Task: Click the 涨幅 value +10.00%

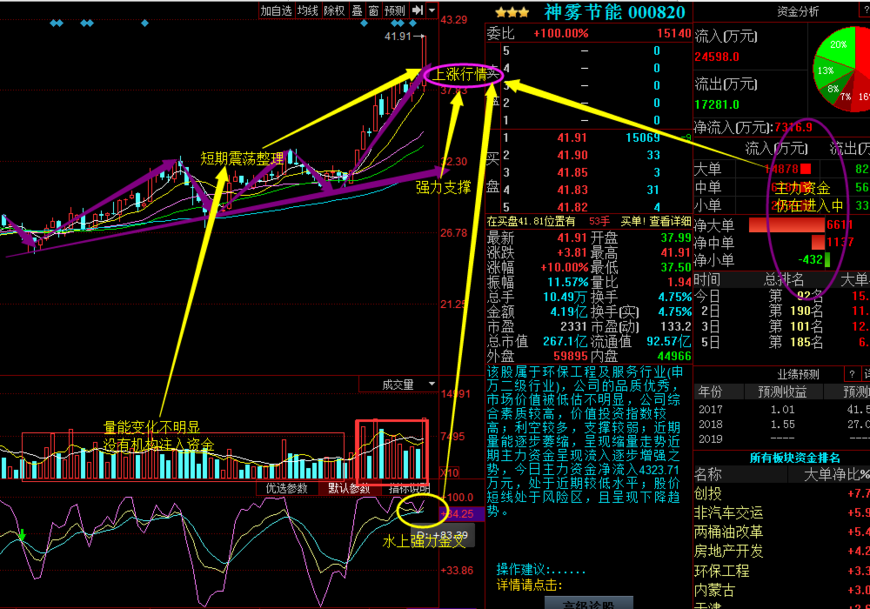Action: [564, 267]
